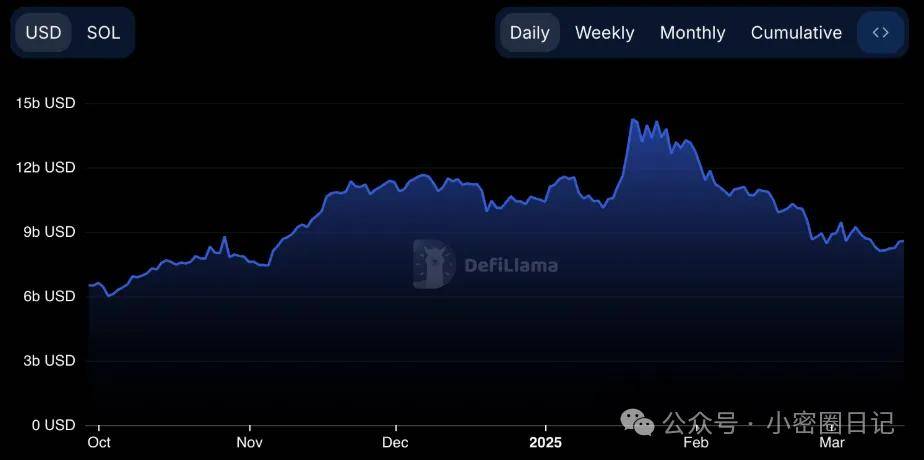Switch the currency toggle to SOL
Viewport: 924px width, 460px height.
click(104, 32)
